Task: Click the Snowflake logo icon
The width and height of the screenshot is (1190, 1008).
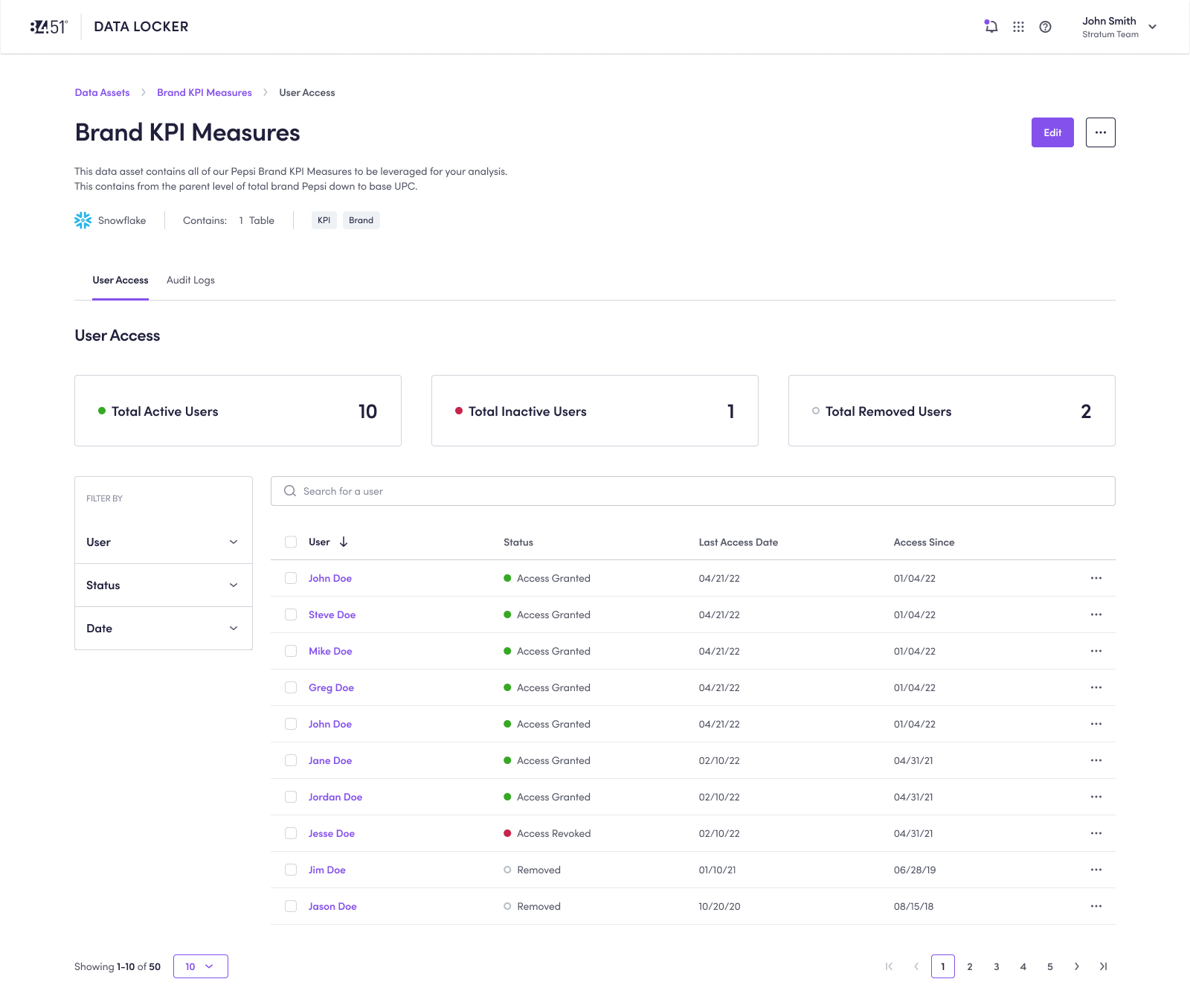Action: [x=83, y=220]
